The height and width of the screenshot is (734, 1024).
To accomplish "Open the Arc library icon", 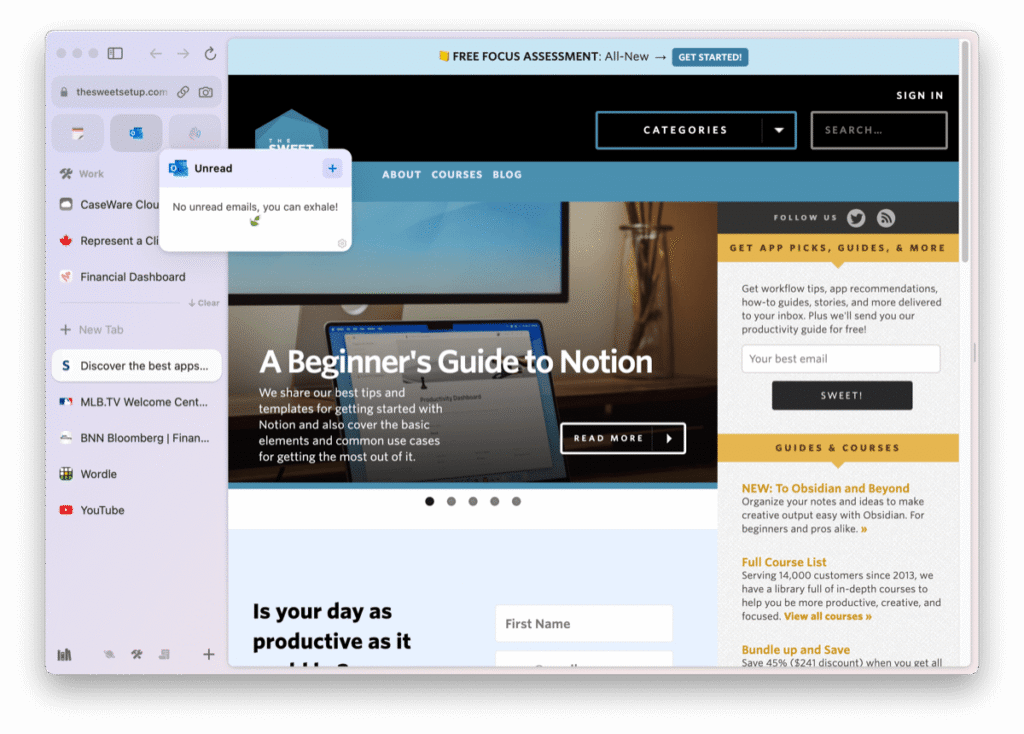I will (65, 655).
